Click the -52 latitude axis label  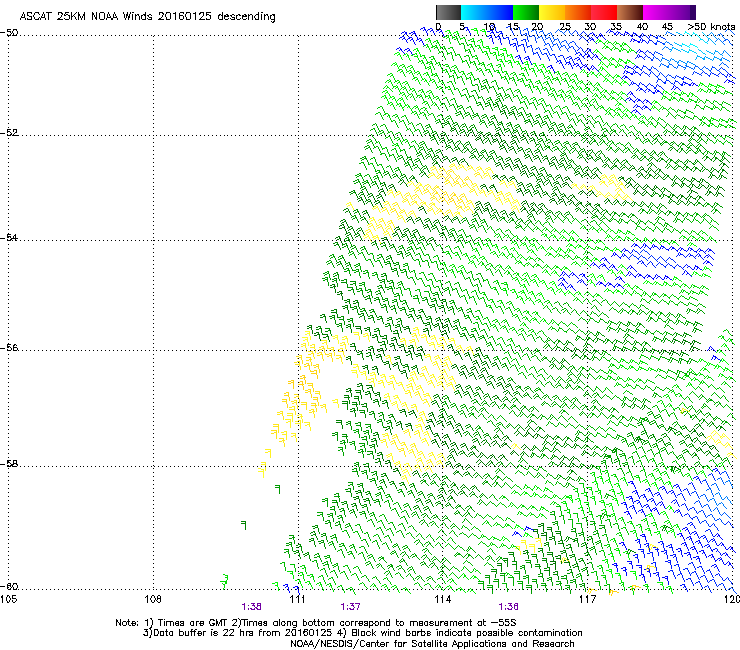[x=9, y=133]
